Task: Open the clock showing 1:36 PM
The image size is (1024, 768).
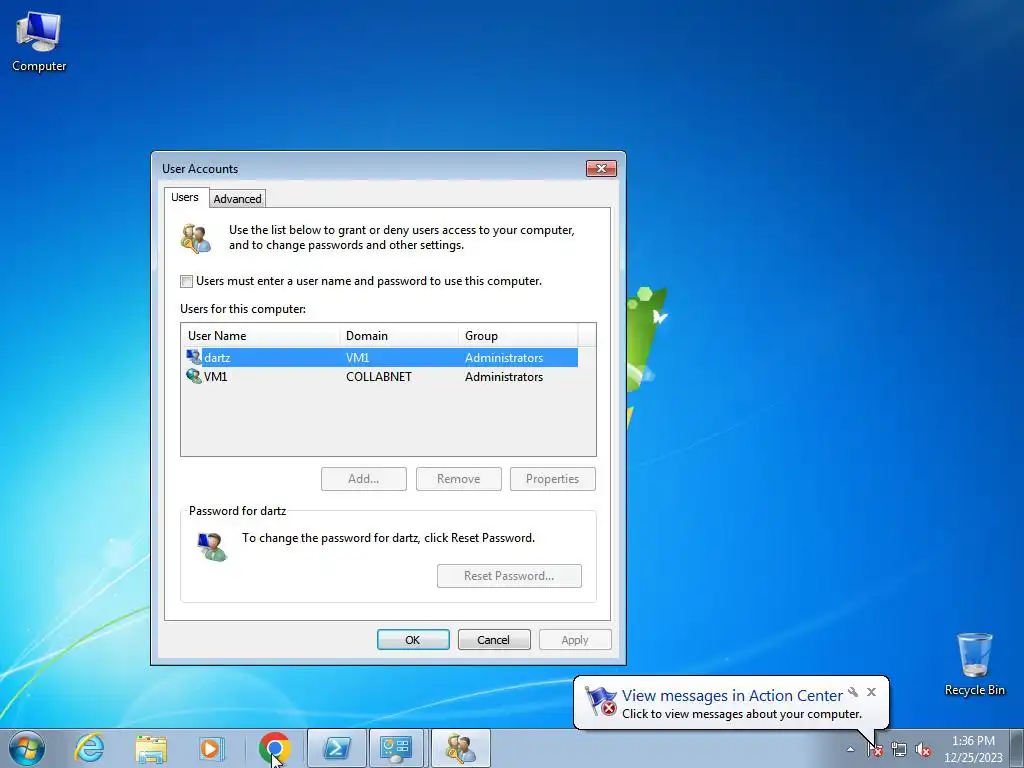Action: click(973, 749)
